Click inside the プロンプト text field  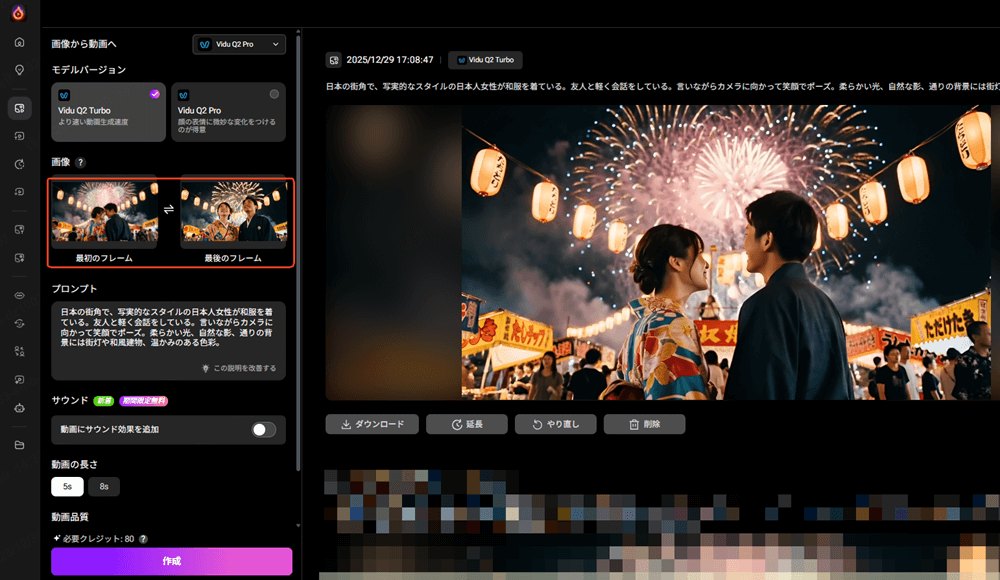[168, 332]
